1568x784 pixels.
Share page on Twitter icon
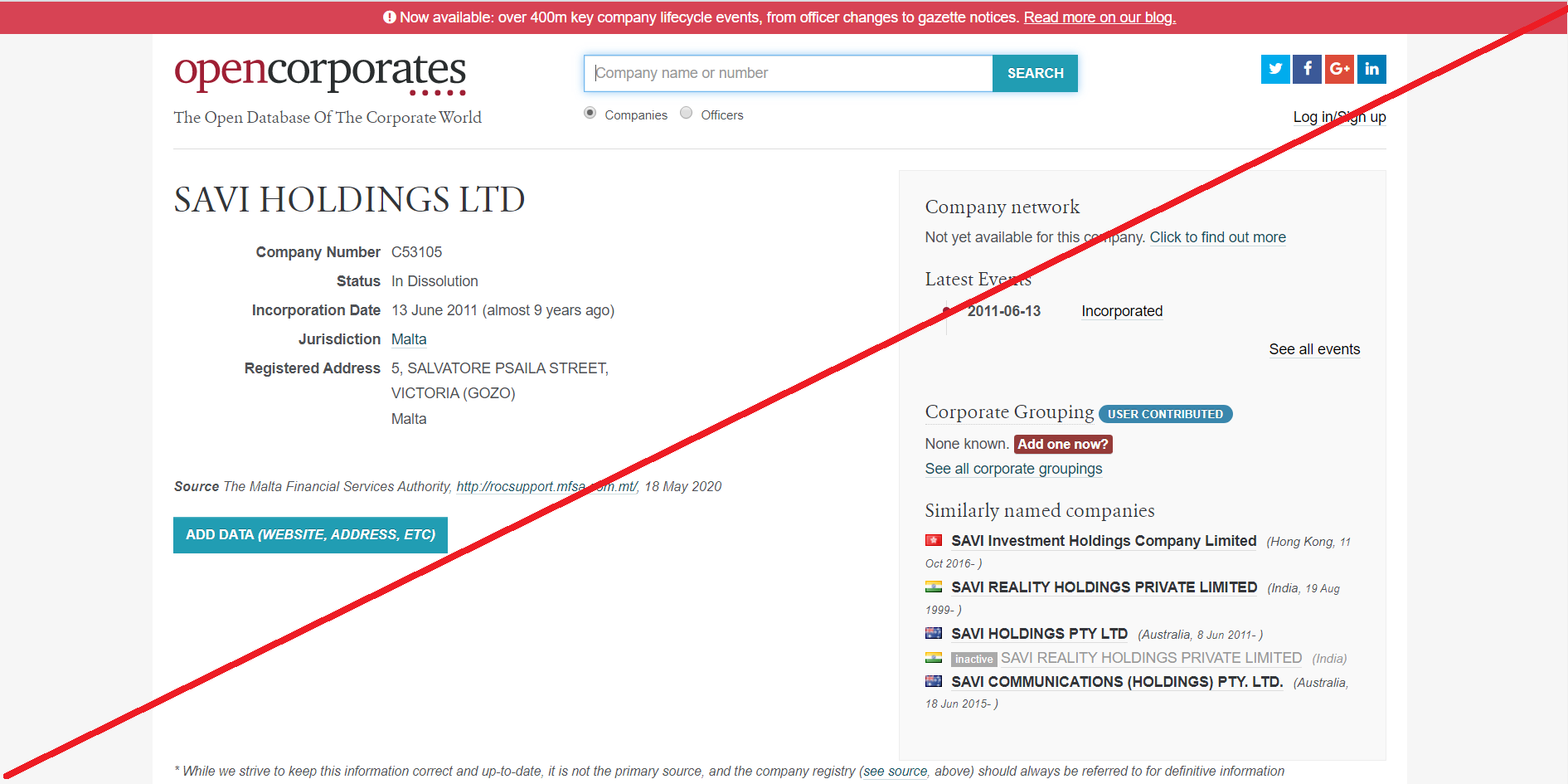pyautogui.click(x=1275, y=69)
